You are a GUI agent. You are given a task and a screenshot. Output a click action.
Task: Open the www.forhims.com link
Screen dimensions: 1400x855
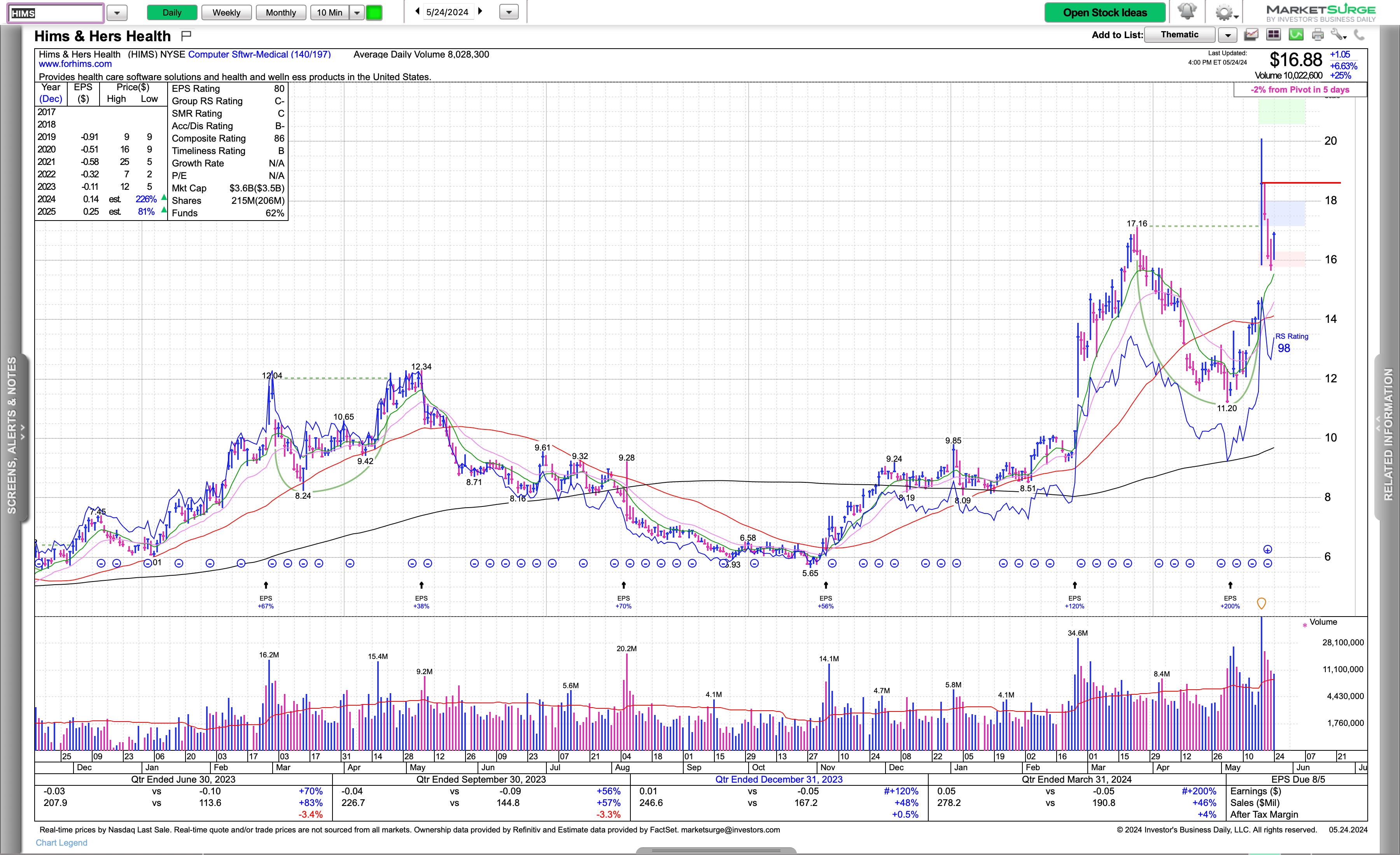point(75,64)
